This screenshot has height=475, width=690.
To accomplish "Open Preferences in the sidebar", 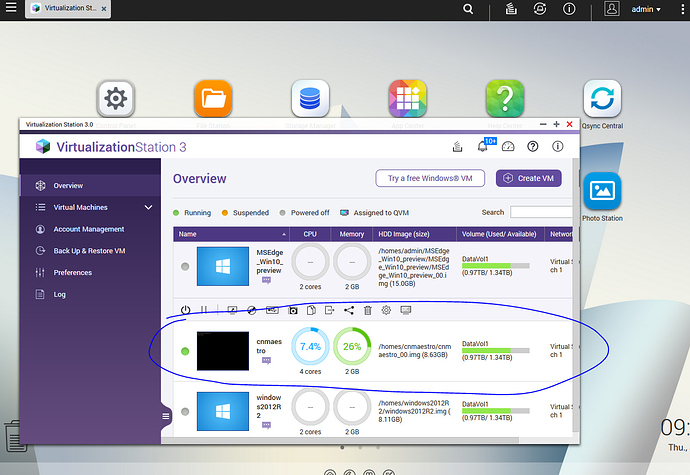I will [90, 272].
